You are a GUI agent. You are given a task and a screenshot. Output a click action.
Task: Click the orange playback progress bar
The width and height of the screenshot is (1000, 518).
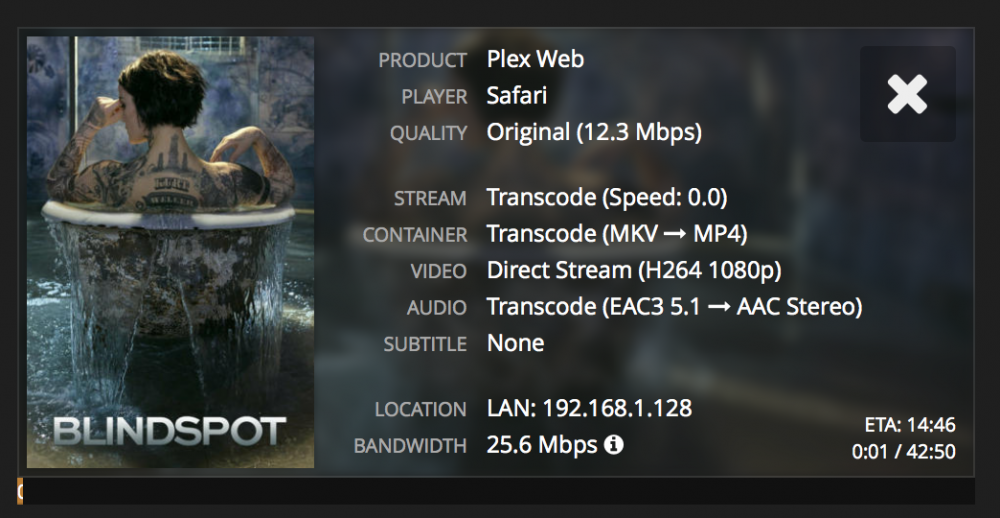click(x=20, y=491)
